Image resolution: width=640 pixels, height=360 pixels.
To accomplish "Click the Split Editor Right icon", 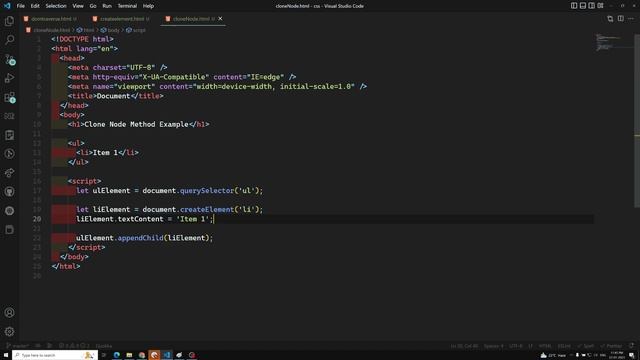I will 620,19.
